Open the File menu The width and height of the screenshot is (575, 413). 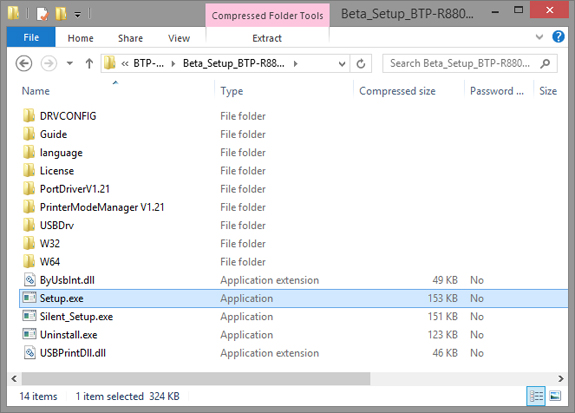31,37
